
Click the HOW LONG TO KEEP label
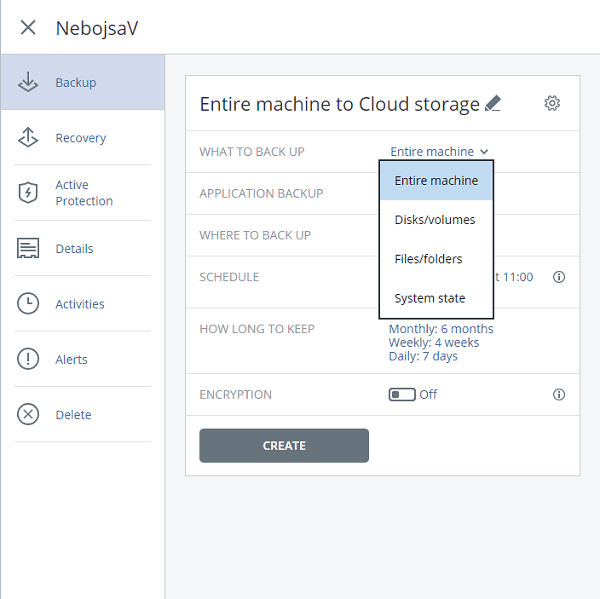(257, 329)
